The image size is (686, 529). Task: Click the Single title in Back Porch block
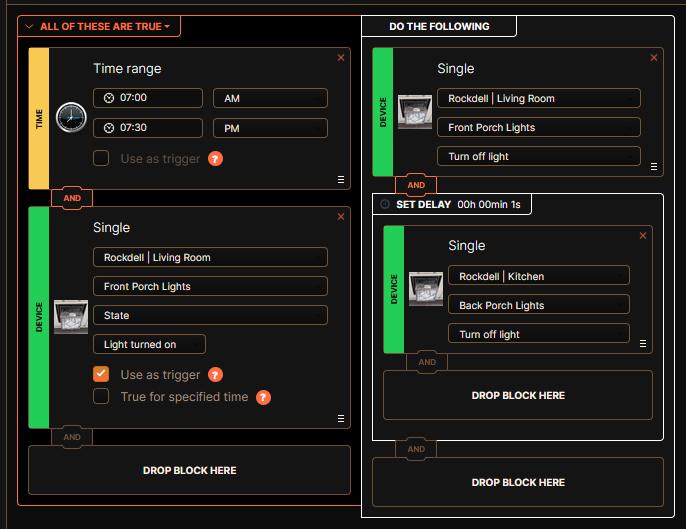tap(467, 245)
